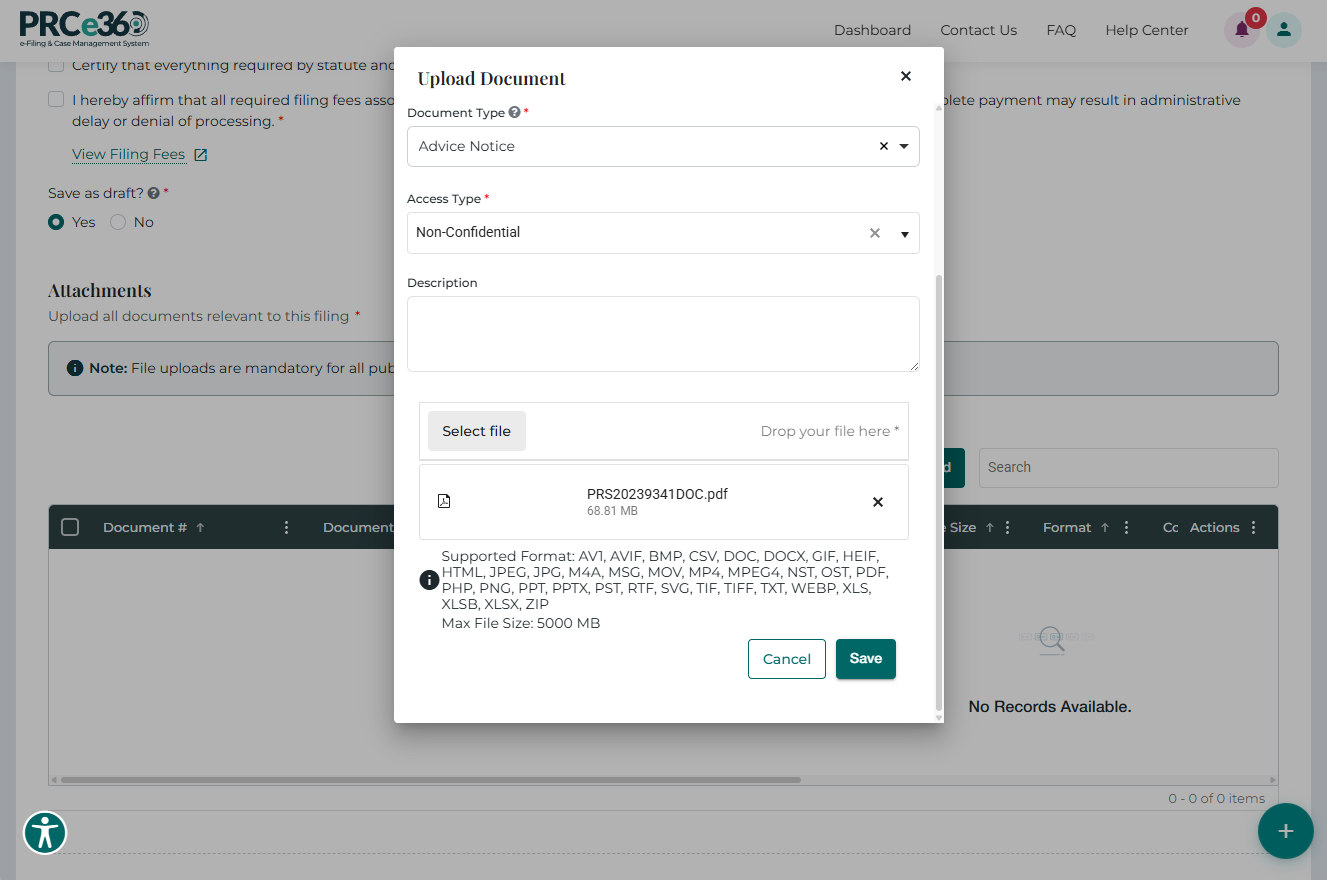This screenshot has width=1327, height=880.
Task: Clear the Advice Notice selection
Action: point(884,146)
